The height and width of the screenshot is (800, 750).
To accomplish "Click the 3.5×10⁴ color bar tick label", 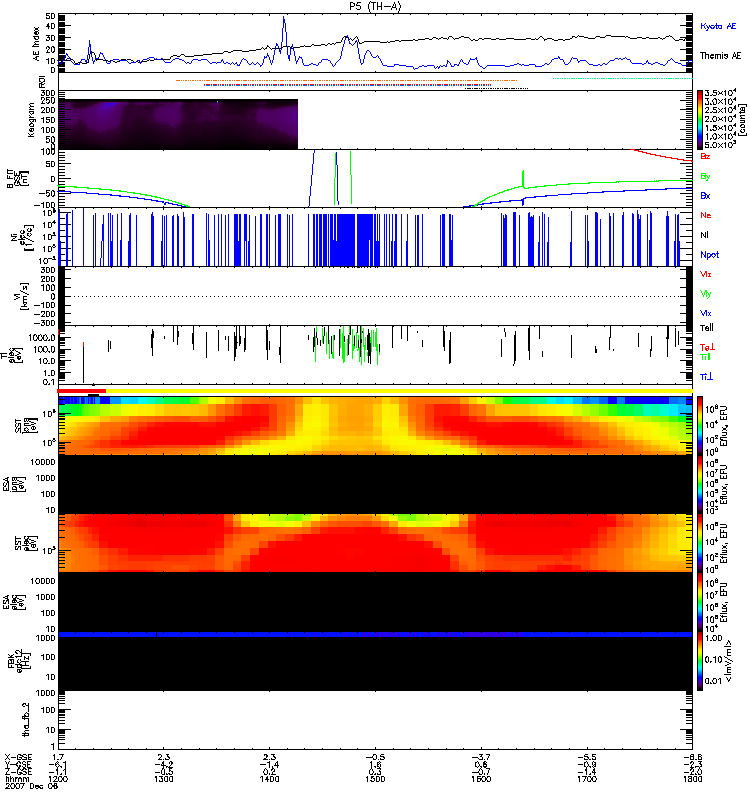I will click(x=720, y=93).
